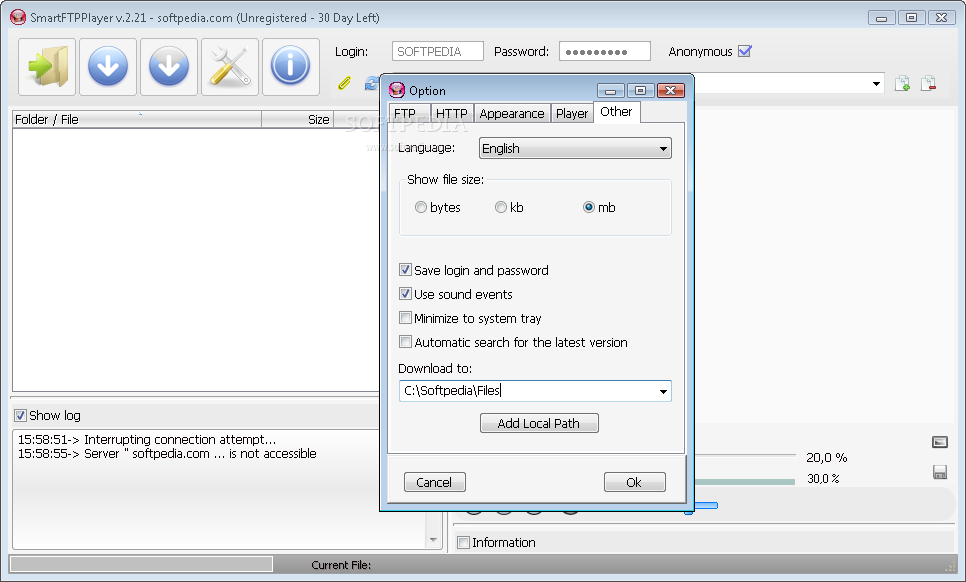Check the Information checkbox
Image resolution: width=966 pixels, height=582 pixels.
(x=463, y=543)
